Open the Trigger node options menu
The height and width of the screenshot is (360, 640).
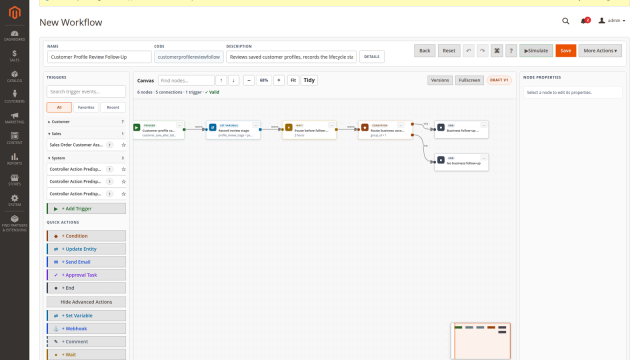tap(179, 125)
